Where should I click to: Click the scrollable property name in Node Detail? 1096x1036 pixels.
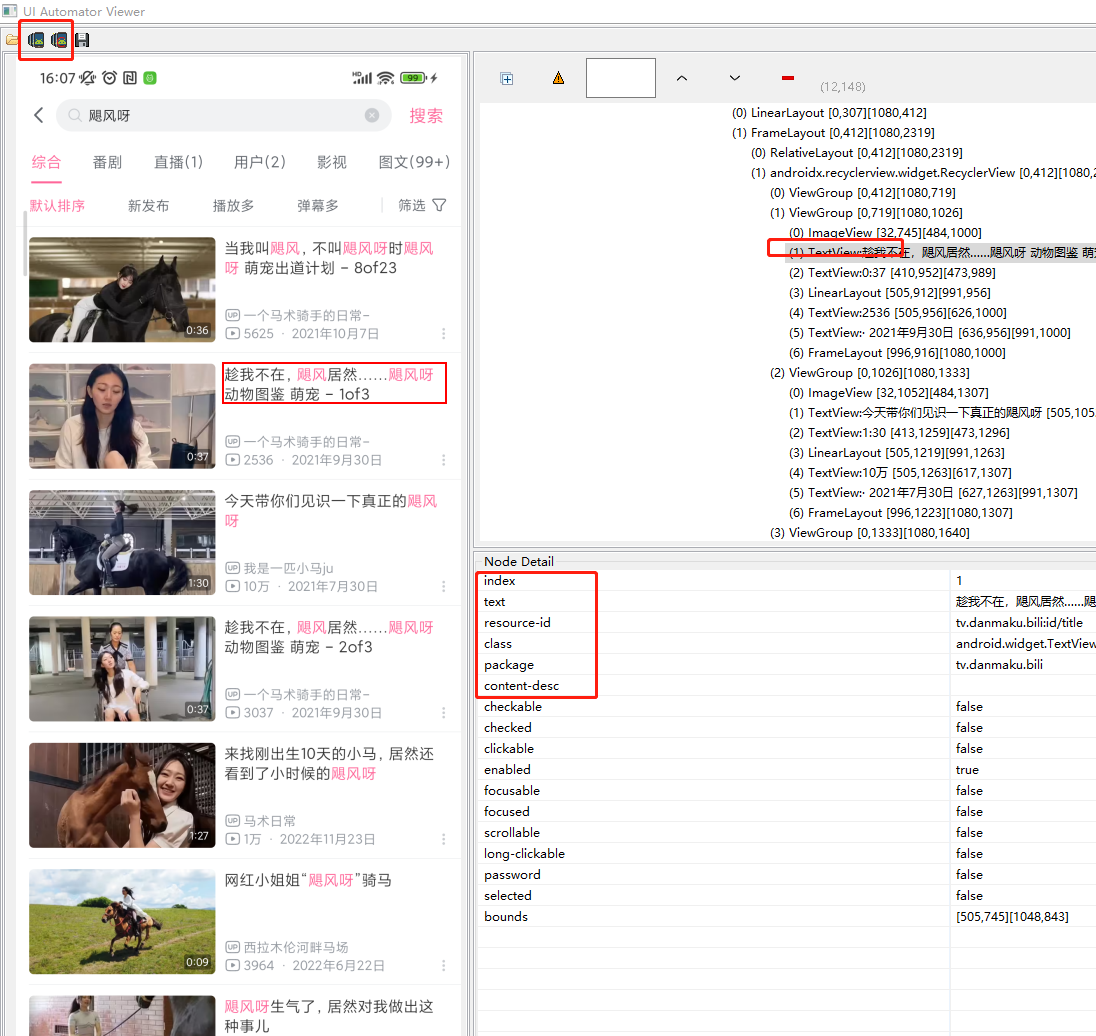tap(512, 832)
